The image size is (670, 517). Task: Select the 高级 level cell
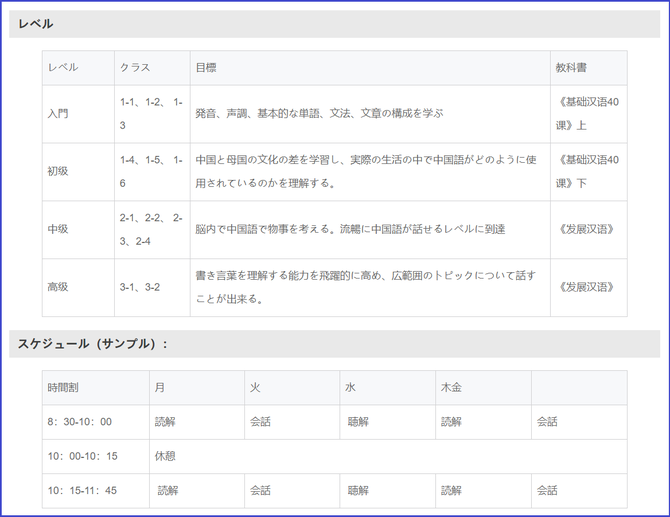(x=78, y=287)
